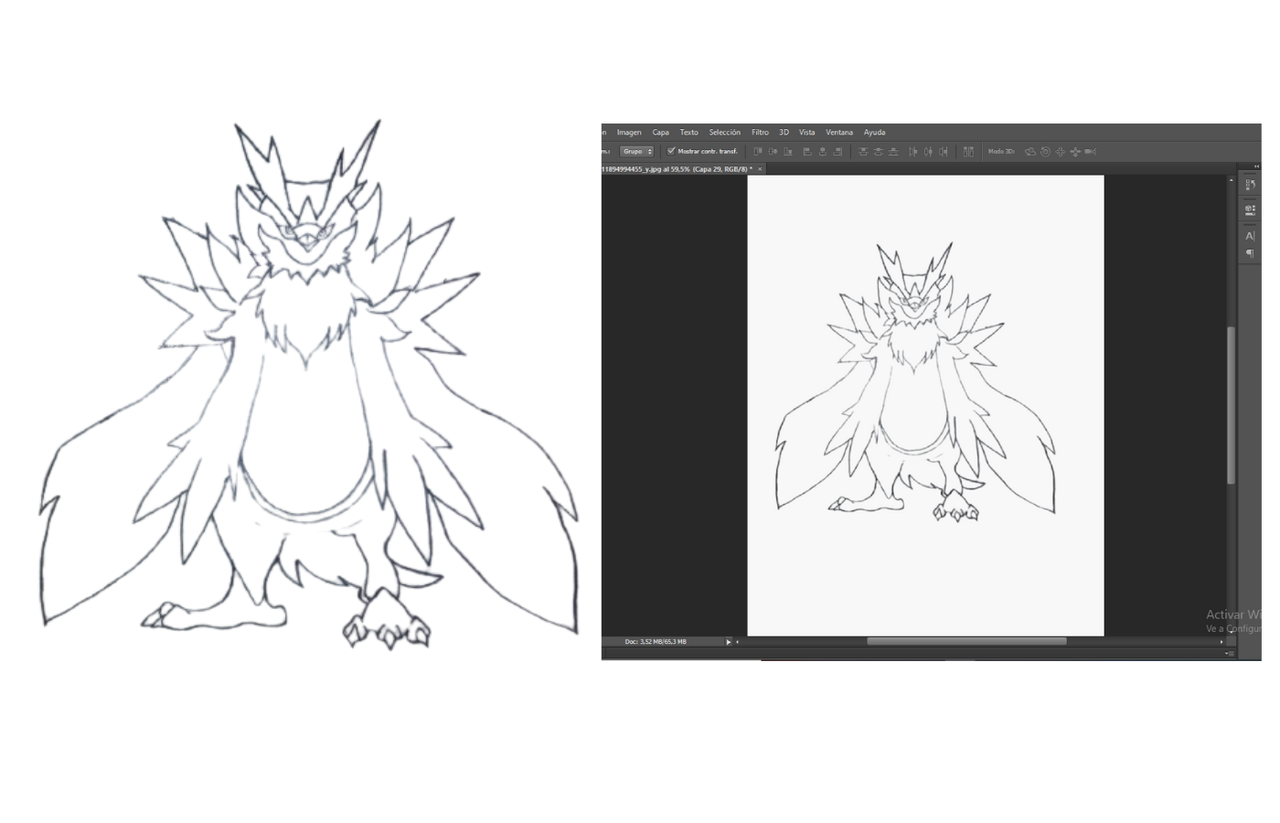Close the _y.jpg document tab

pyautogui.click(x=760, y=169)
